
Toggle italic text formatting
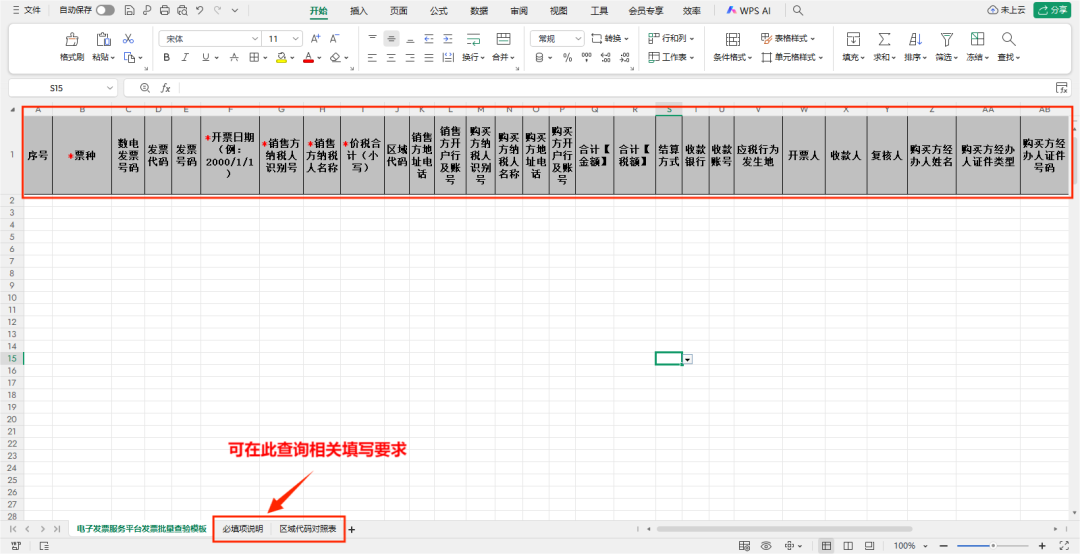point(186,58)
